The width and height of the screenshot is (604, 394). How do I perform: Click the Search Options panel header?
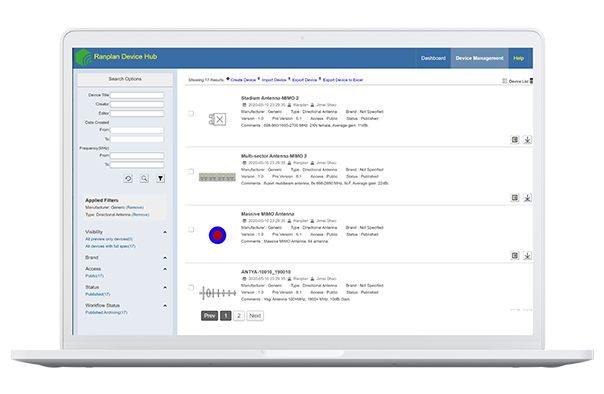pyautogui.click(x=125, y=79)
